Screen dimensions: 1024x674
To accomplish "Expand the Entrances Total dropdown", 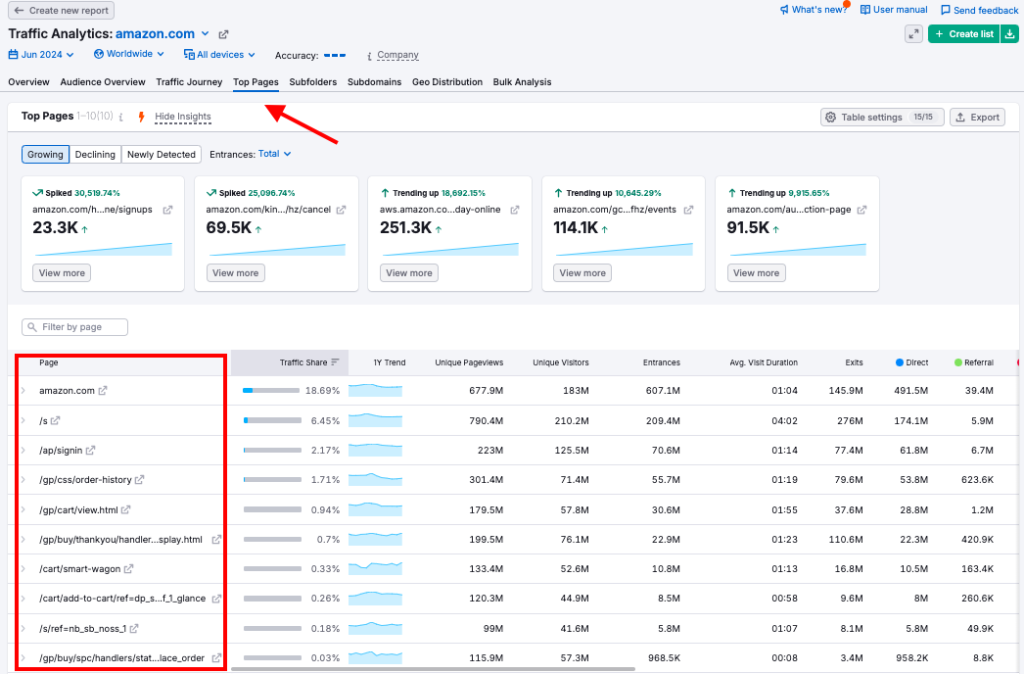I will click(x=274, y=154).
